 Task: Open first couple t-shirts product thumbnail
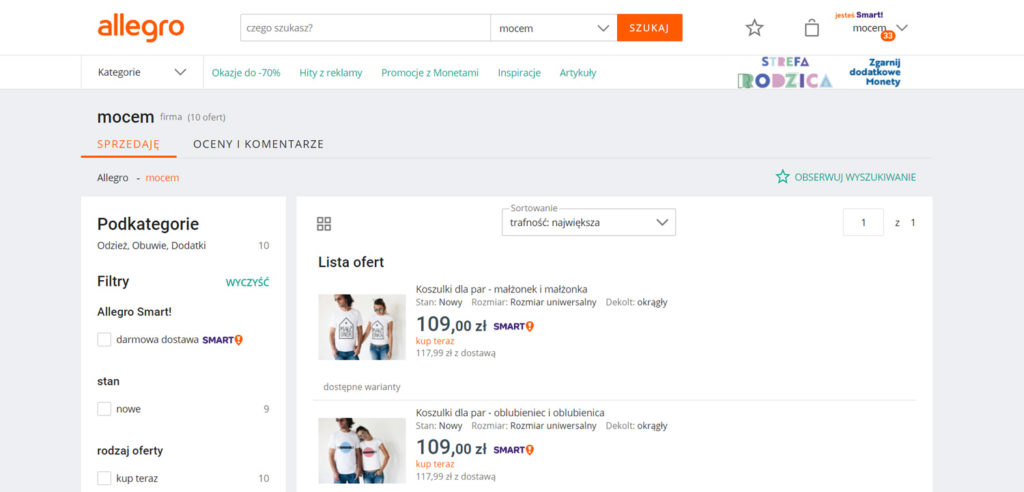coord(361,327)
